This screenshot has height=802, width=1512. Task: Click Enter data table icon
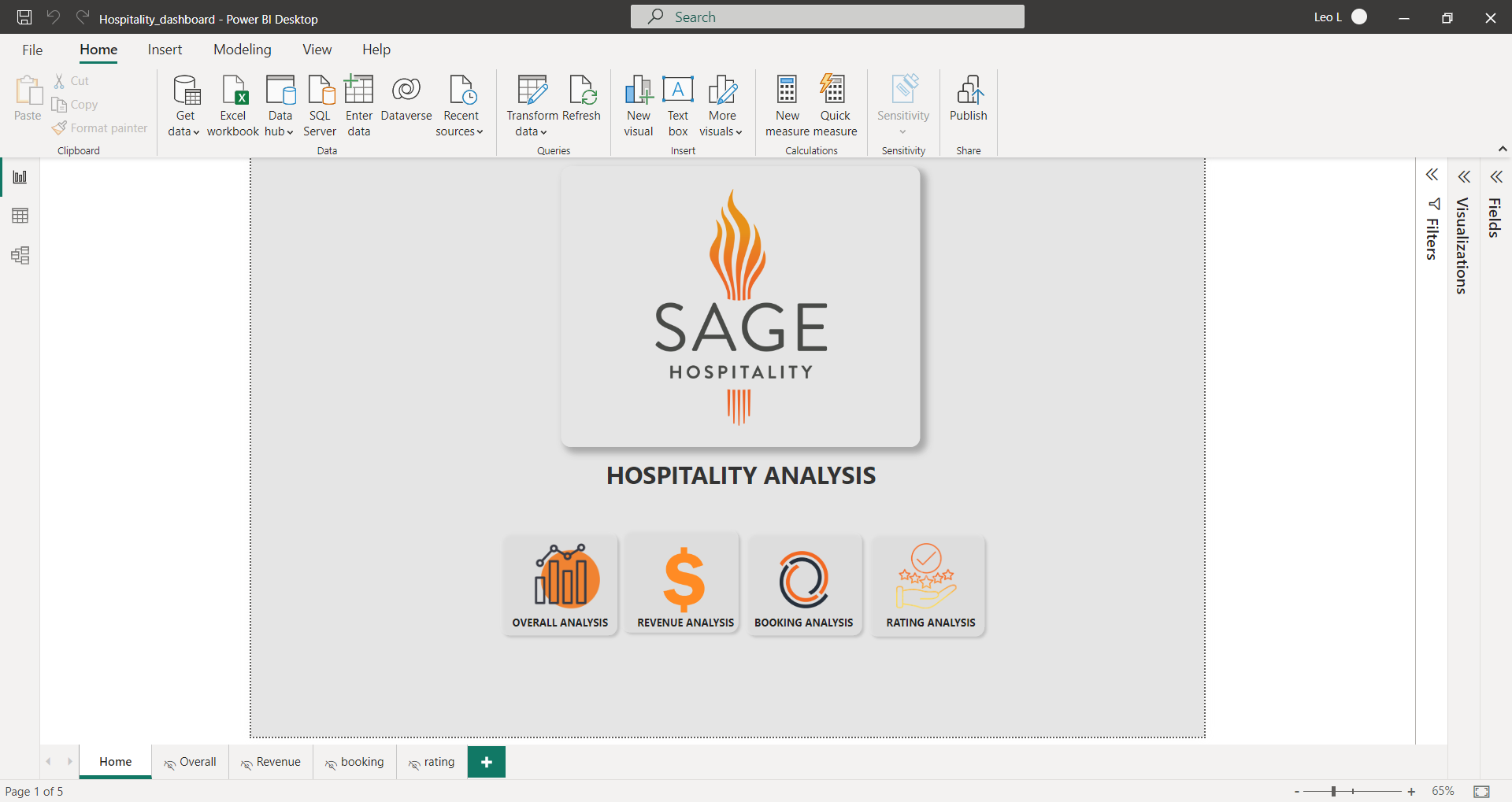click(x=359, y=105)
